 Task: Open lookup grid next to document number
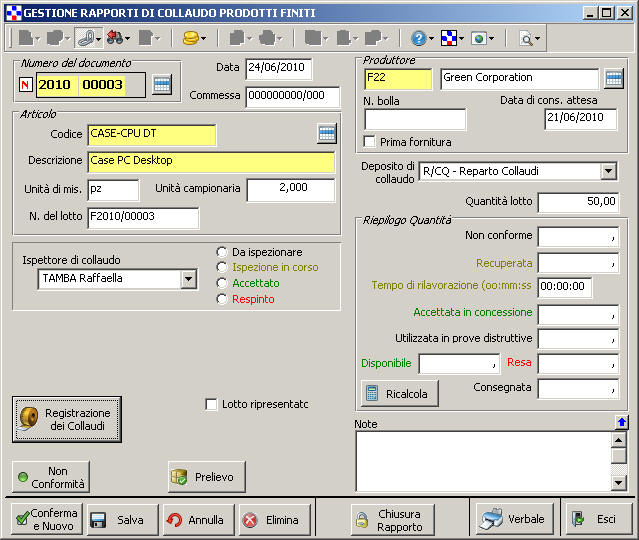[x=162, y=84]
